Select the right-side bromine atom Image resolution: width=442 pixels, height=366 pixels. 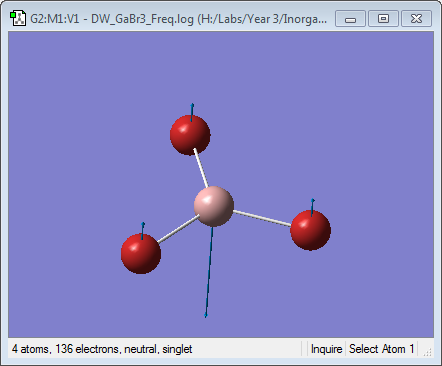point(311,230)
